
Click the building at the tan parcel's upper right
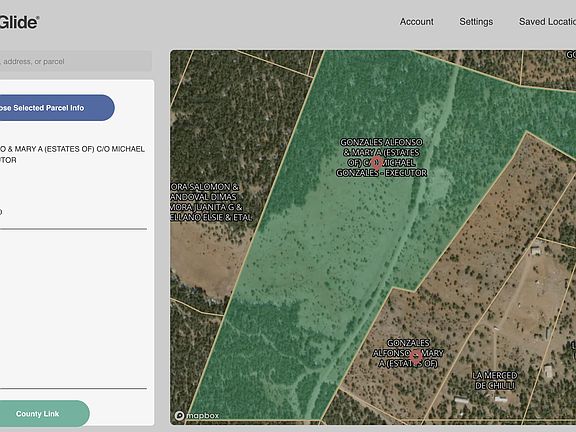(536, 251)
